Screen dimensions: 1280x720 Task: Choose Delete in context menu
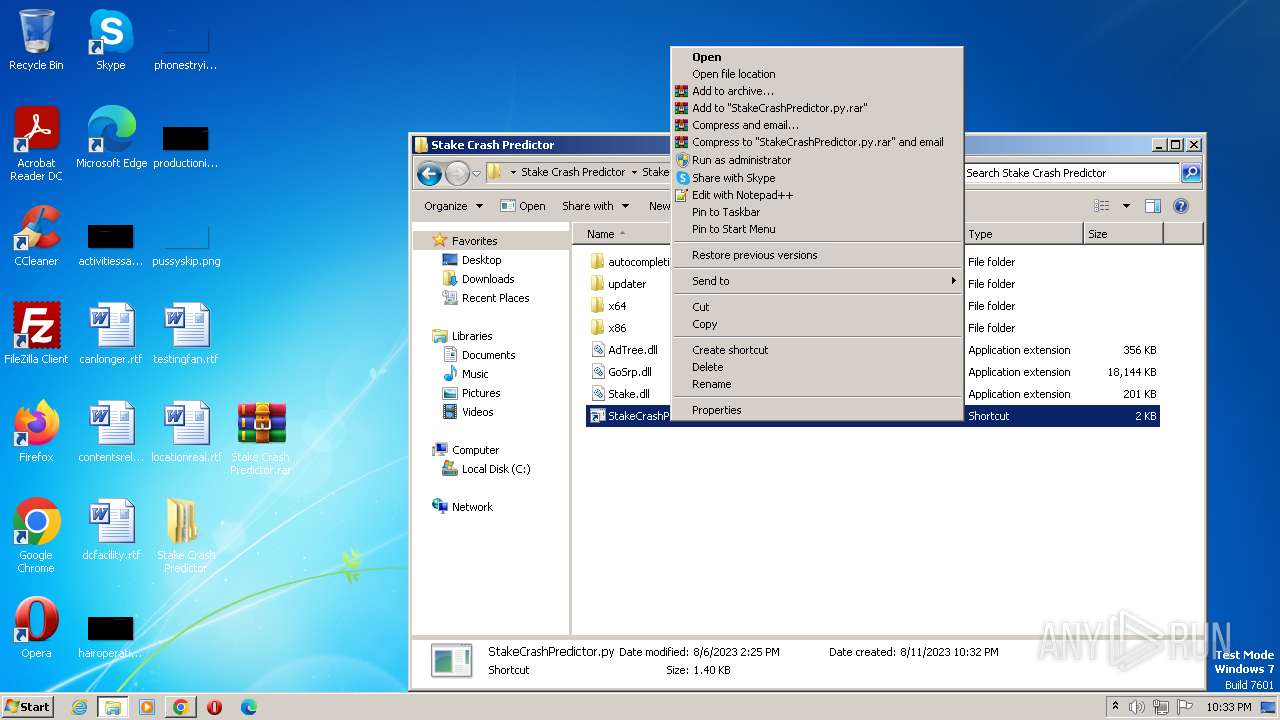click(816, 367)
